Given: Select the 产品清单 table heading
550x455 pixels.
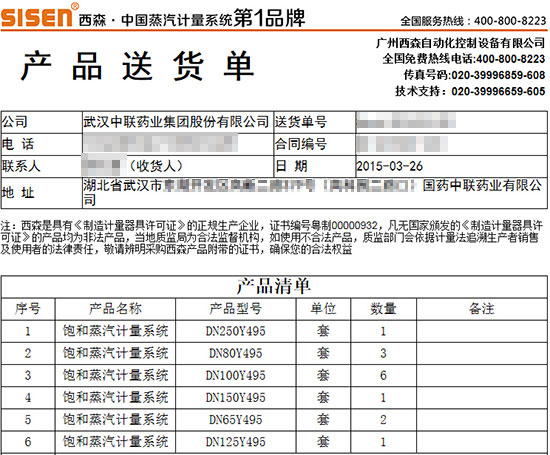Looking at the screenshot, I should pos(274,286).
